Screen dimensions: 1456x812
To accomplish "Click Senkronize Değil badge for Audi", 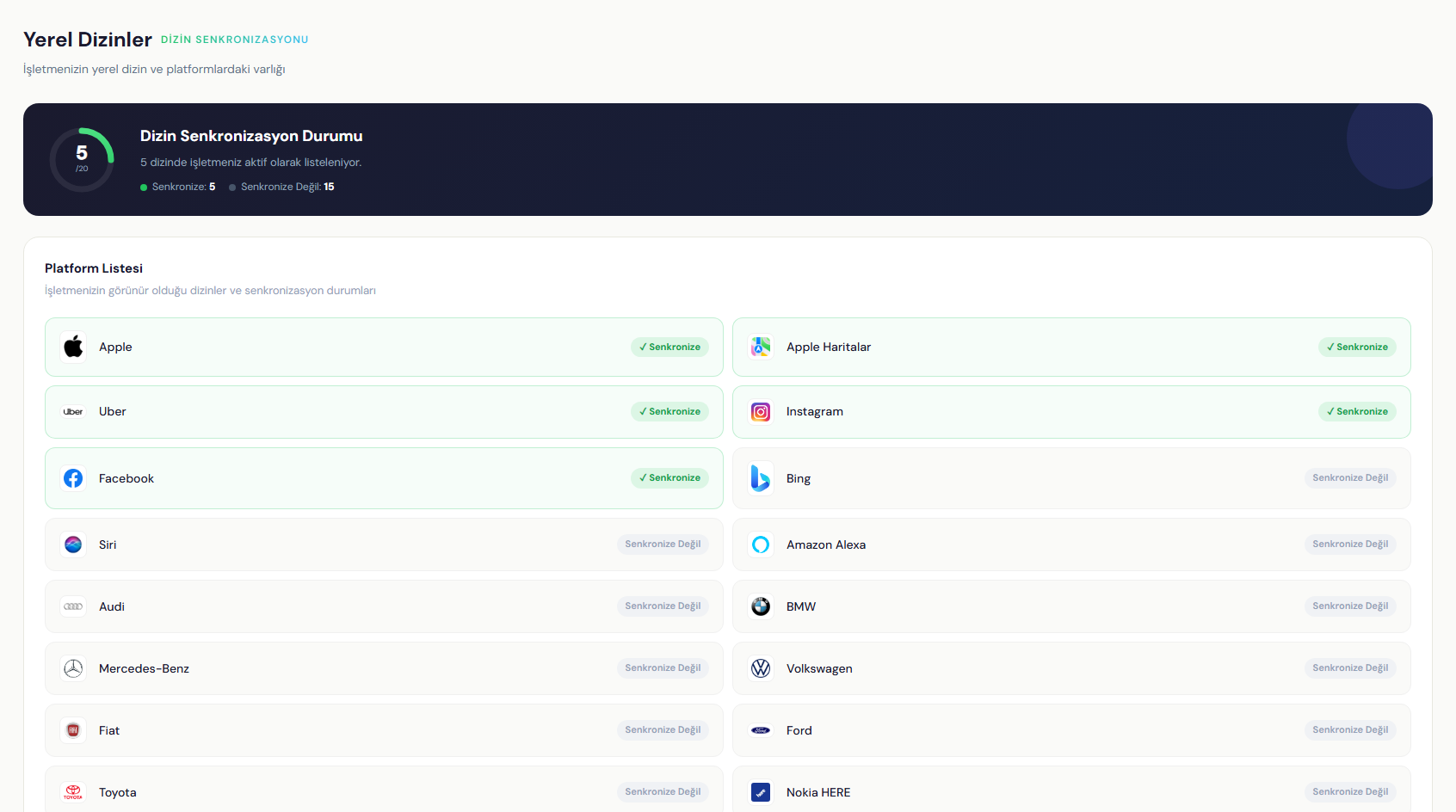I will pos(663,606).
